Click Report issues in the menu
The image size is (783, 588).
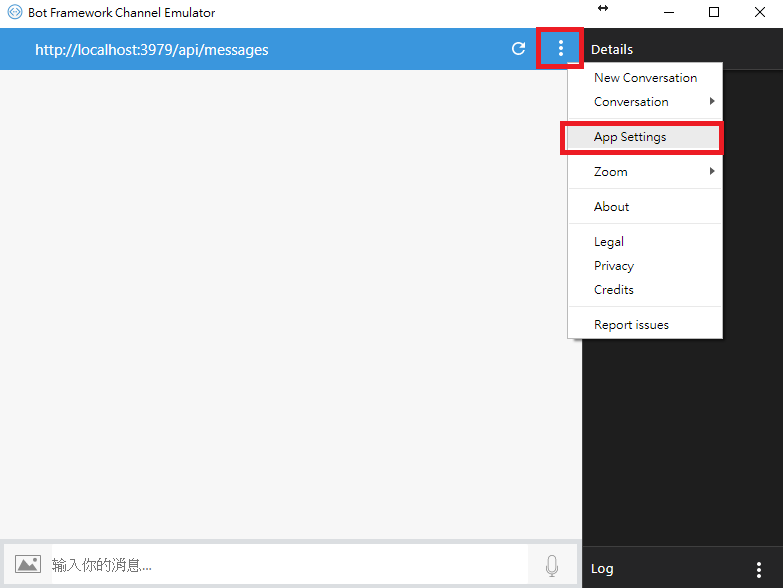645,324
